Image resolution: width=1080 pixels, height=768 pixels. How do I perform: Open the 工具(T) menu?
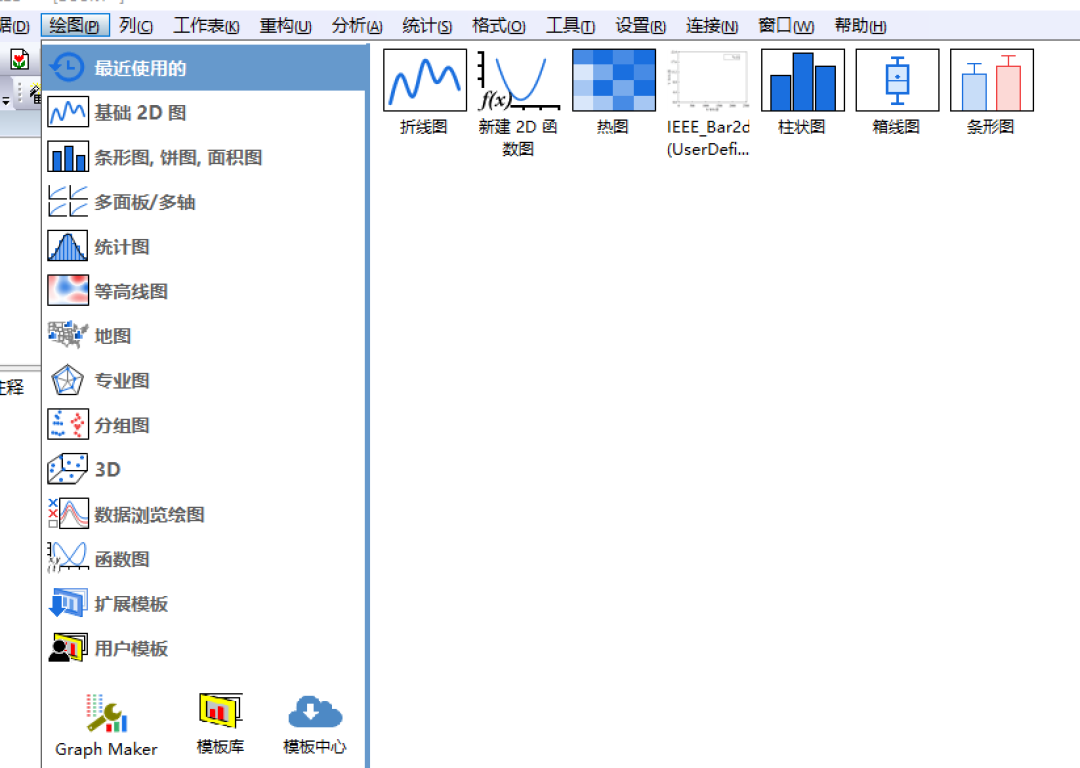(x=570, y=25)
